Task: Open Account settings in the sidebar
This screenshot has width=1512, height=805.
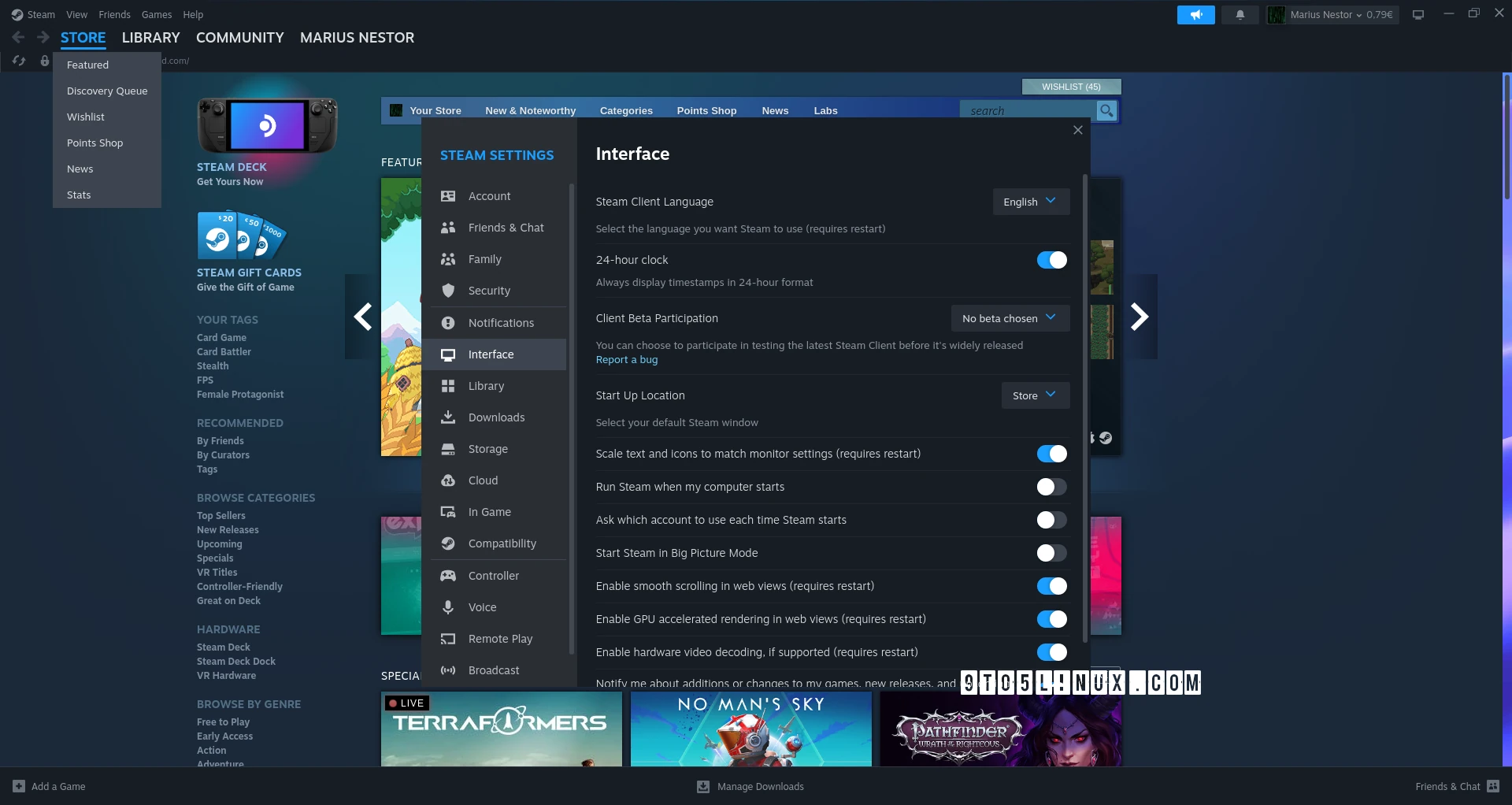Action: pyautogui.click(x=490, y=196)
